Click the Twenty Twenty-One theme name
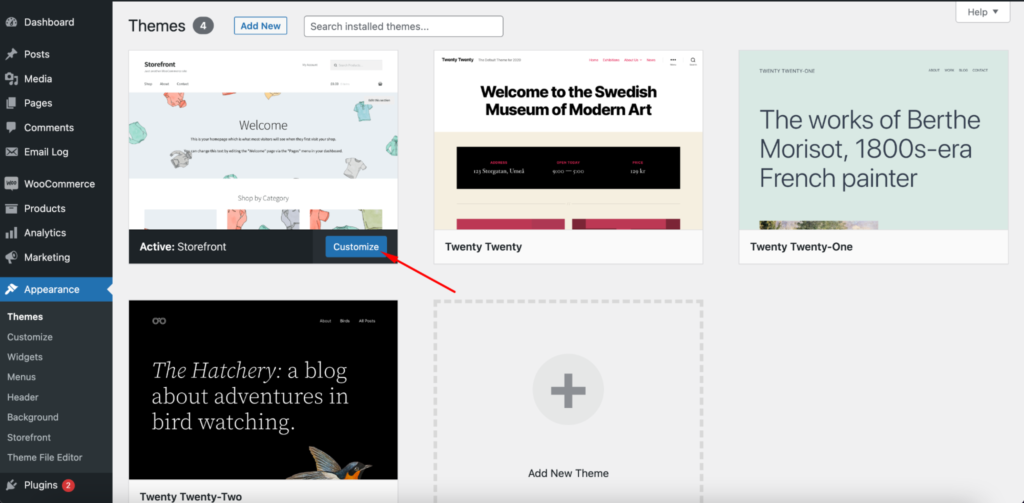Screen dimensions: 1024x503 coord(801,247)
